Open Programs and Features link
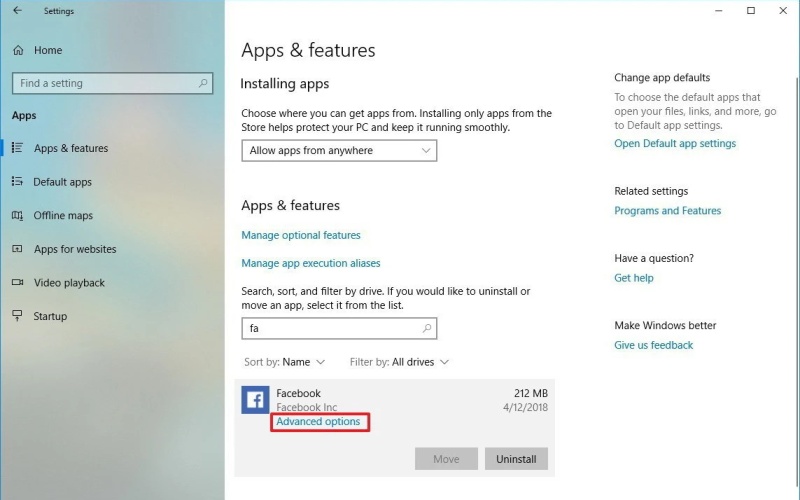800x500 pixels. coord(667,211)
